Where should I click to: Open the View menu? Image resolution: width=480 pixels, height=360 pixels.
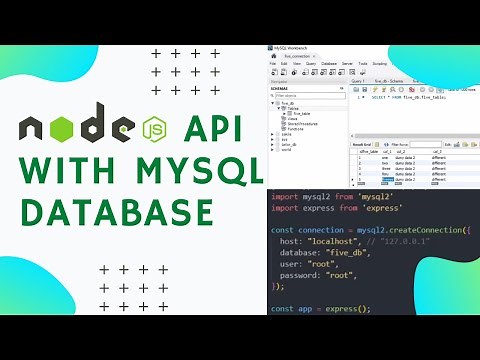pos(297,63)
